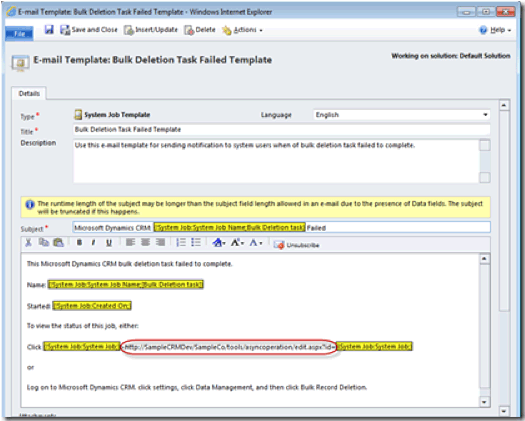525x421 pixels.
Task: Click email body scrollbar down arrow
Action: (x=484, y=402)
